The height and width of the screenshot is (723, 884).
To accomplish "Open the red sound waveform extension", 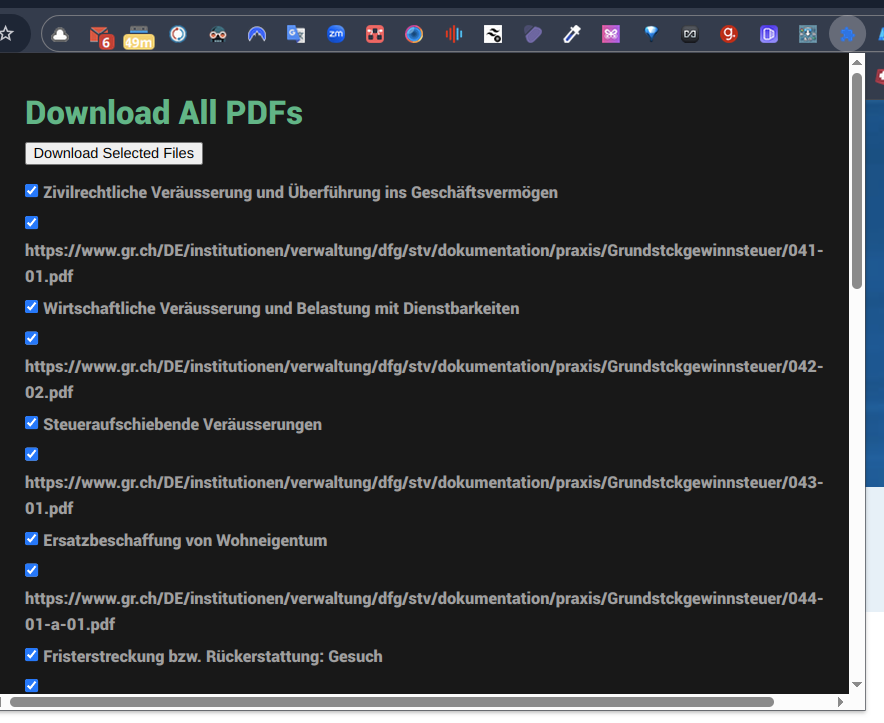I will 453,34.
